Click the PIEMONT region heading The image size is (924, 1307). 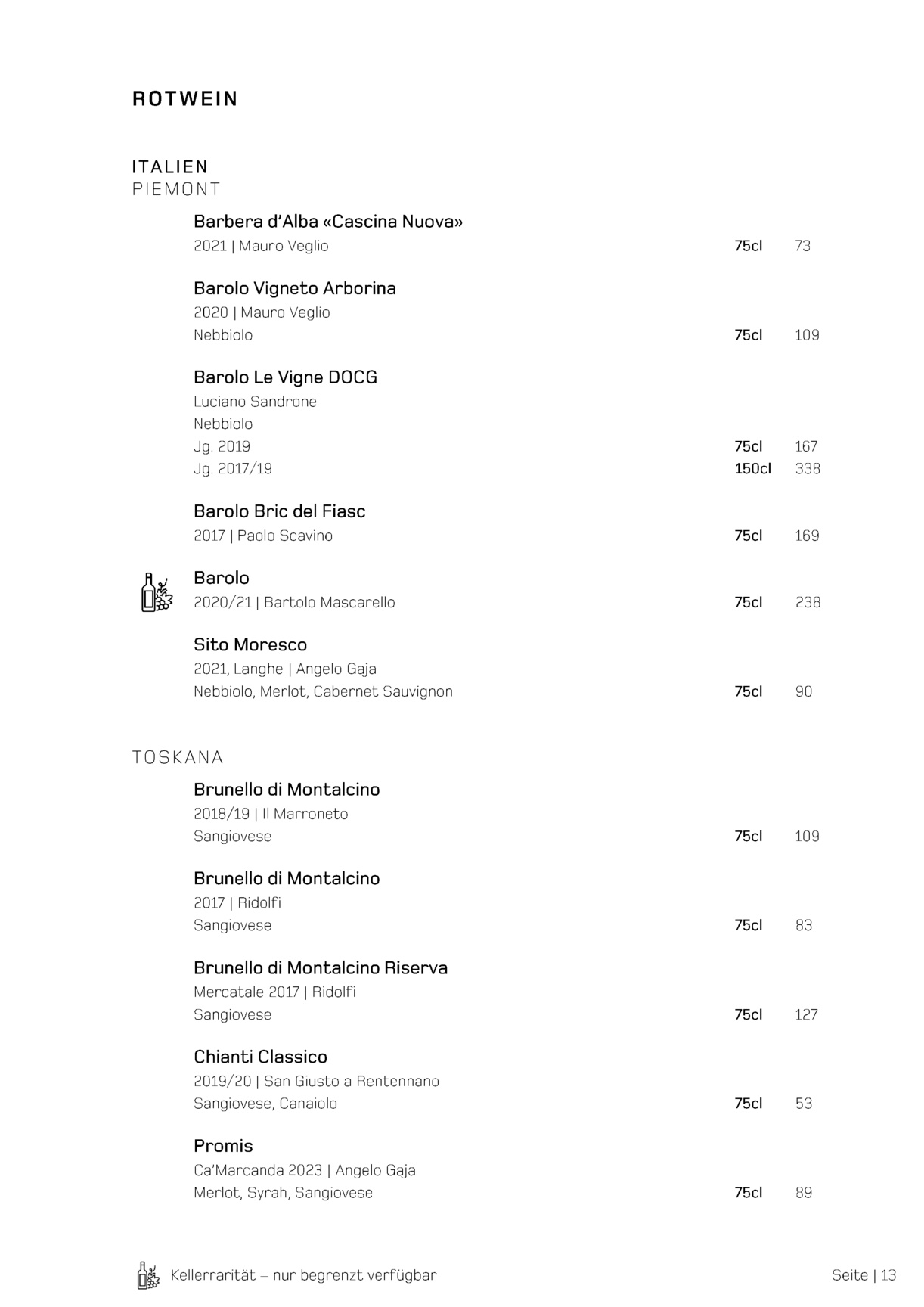tap(176, 189)
